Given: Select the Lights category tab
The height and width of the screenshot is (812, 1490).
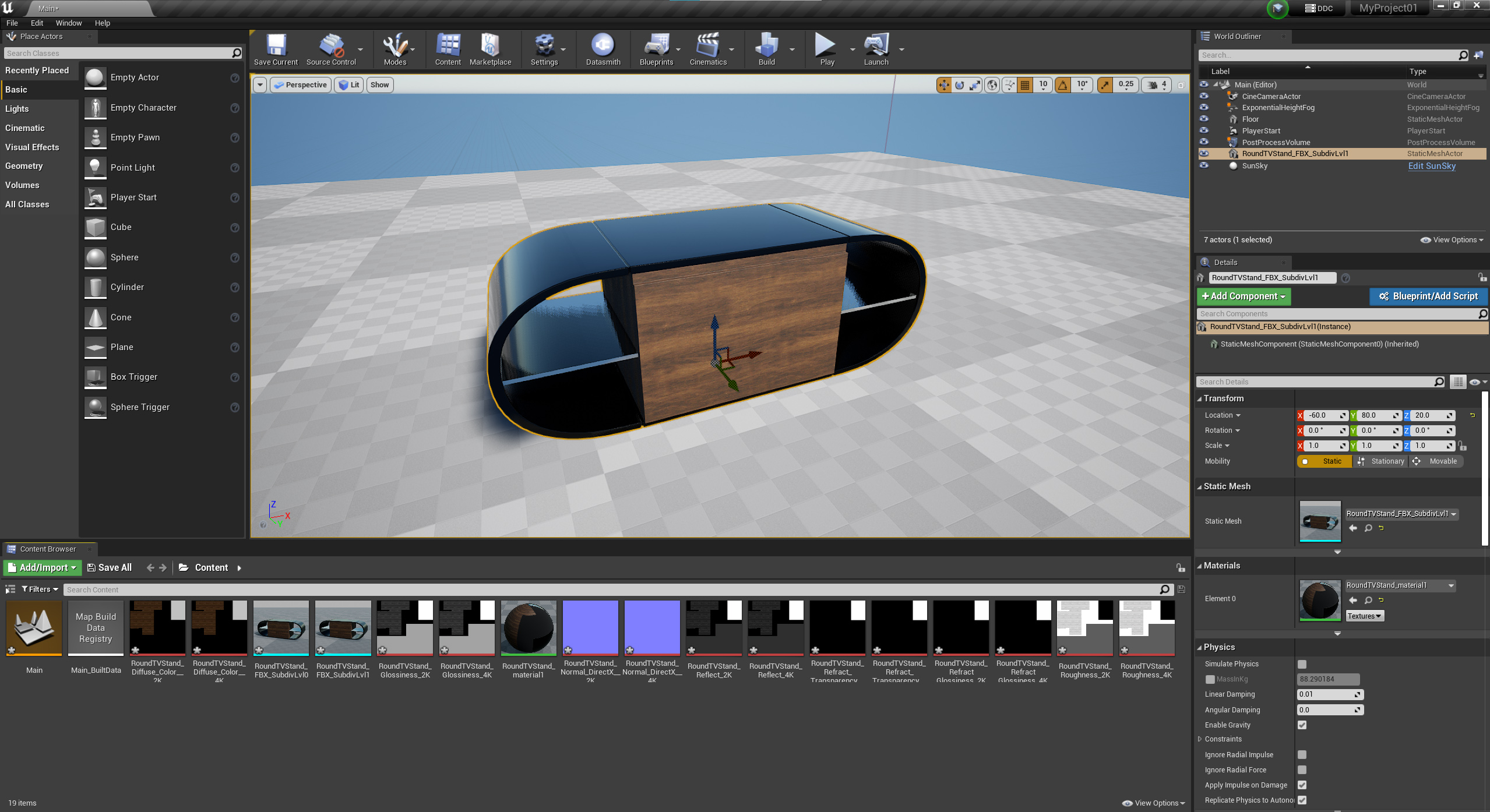Looking at the screenshot, I should point(17,109).
